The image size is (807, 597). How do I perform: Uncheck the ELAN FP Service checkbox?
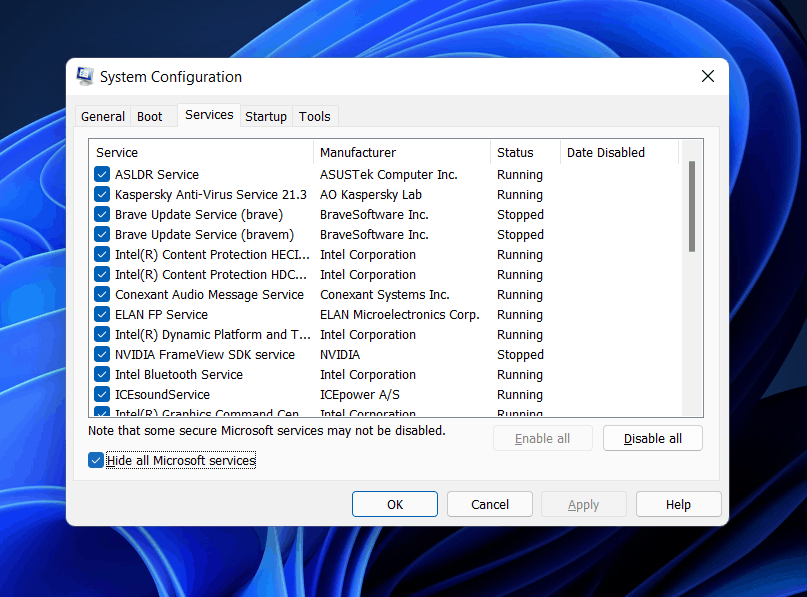coord(102,315)
